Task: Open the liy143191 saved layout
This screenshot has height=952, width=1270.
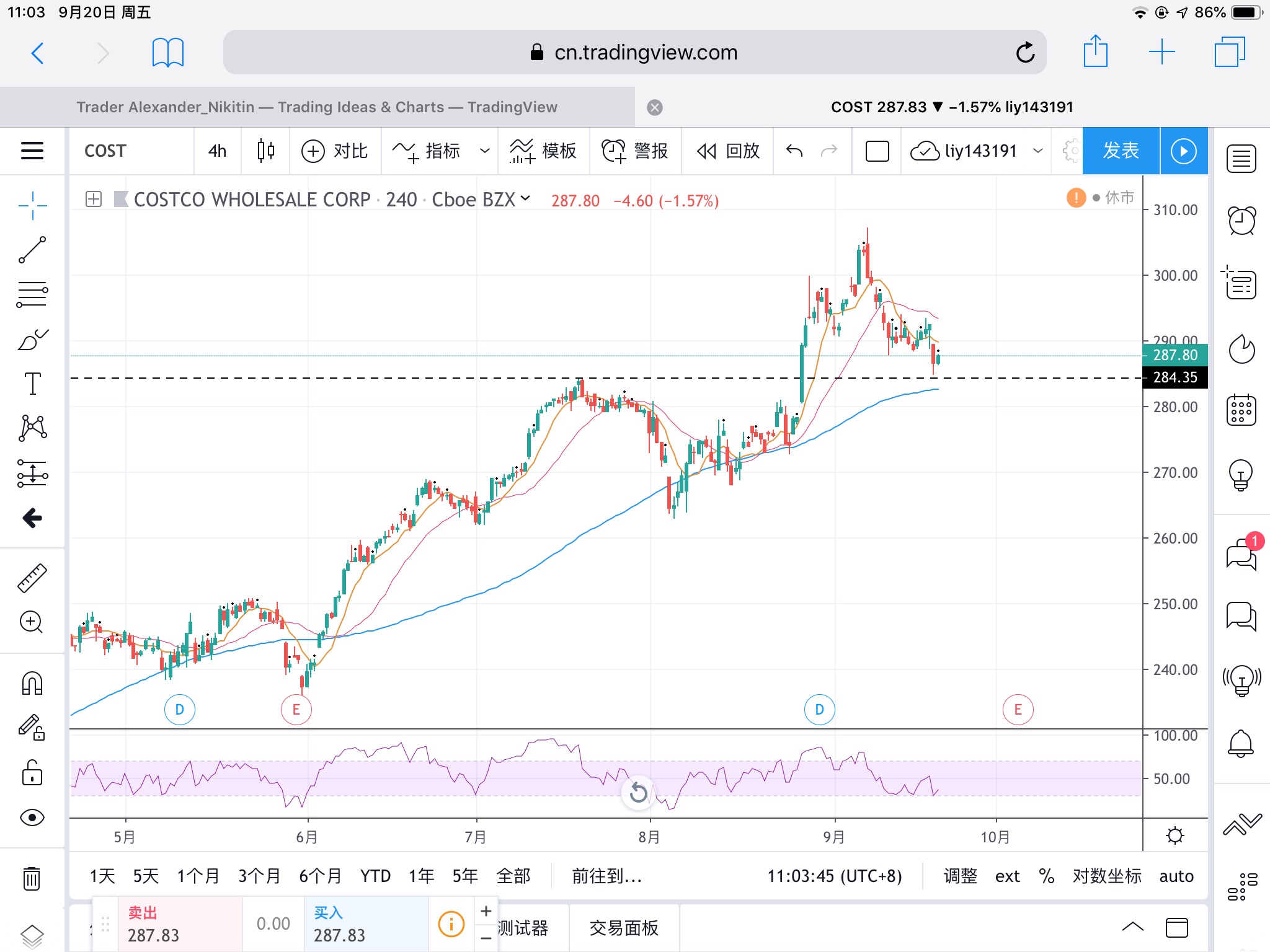Action: click(x=964, y=151)
